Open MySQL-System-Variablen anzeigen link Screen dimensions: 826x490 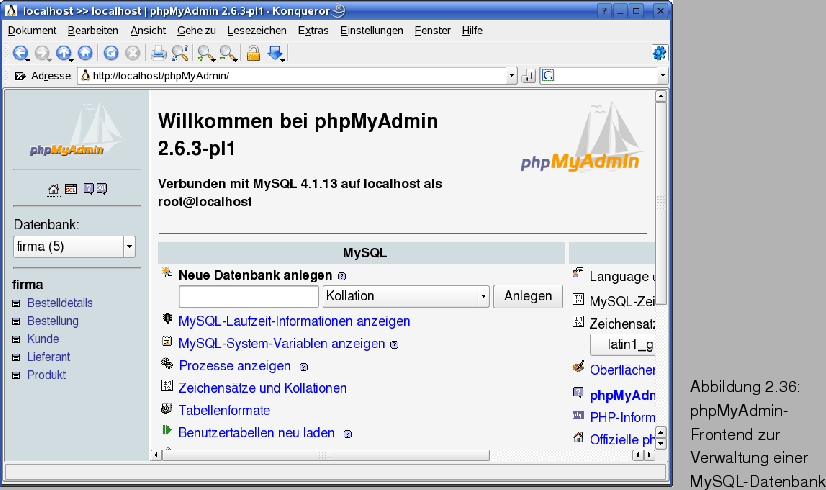281,344
